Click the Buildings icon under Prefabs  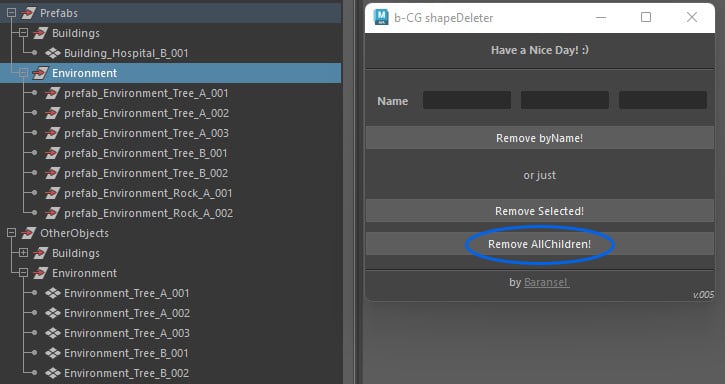click(x=40, y=33)
